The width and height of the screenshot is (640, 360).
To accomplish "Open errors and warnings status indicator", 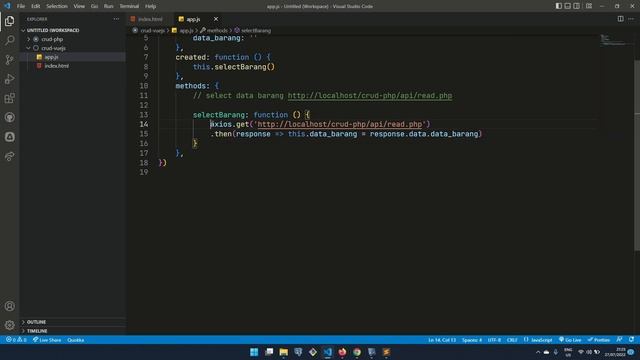I will (16, 340).
